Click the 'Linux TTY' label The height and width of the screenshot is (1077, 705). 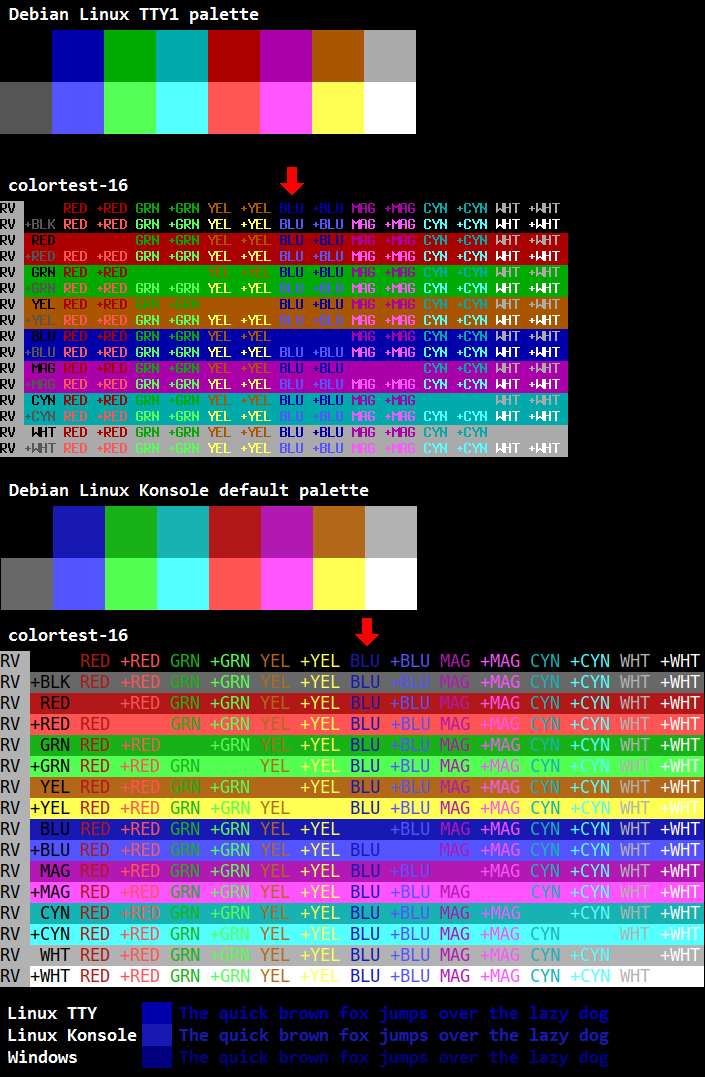point(52,1013)
